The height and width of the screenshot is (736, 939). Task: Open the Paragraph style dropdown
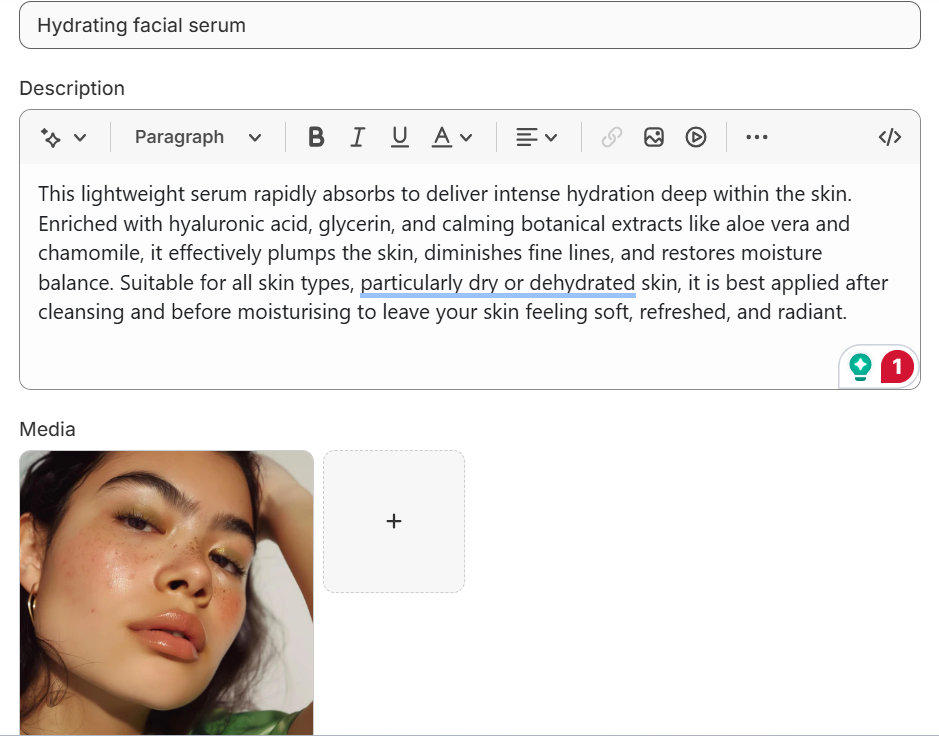coord(198,137)
